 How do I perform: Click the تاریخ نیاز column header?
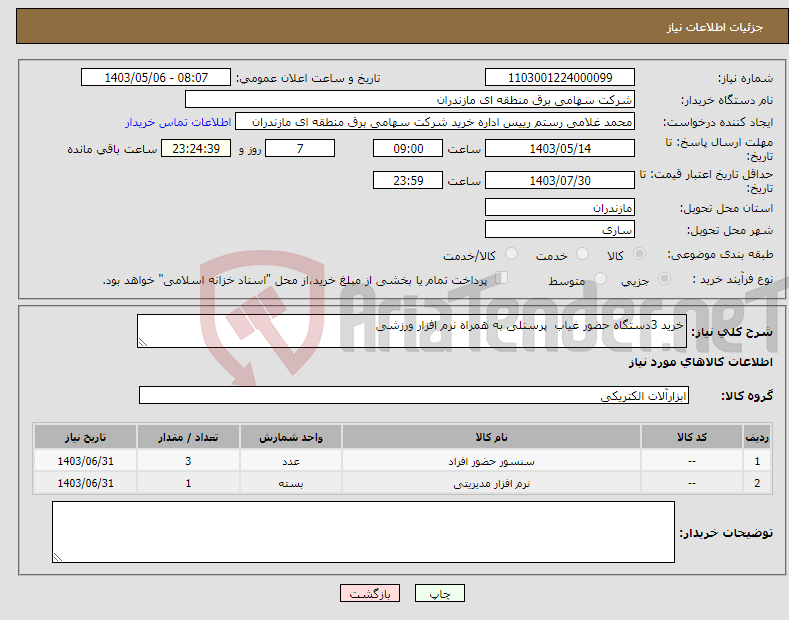tap(86, 437)
